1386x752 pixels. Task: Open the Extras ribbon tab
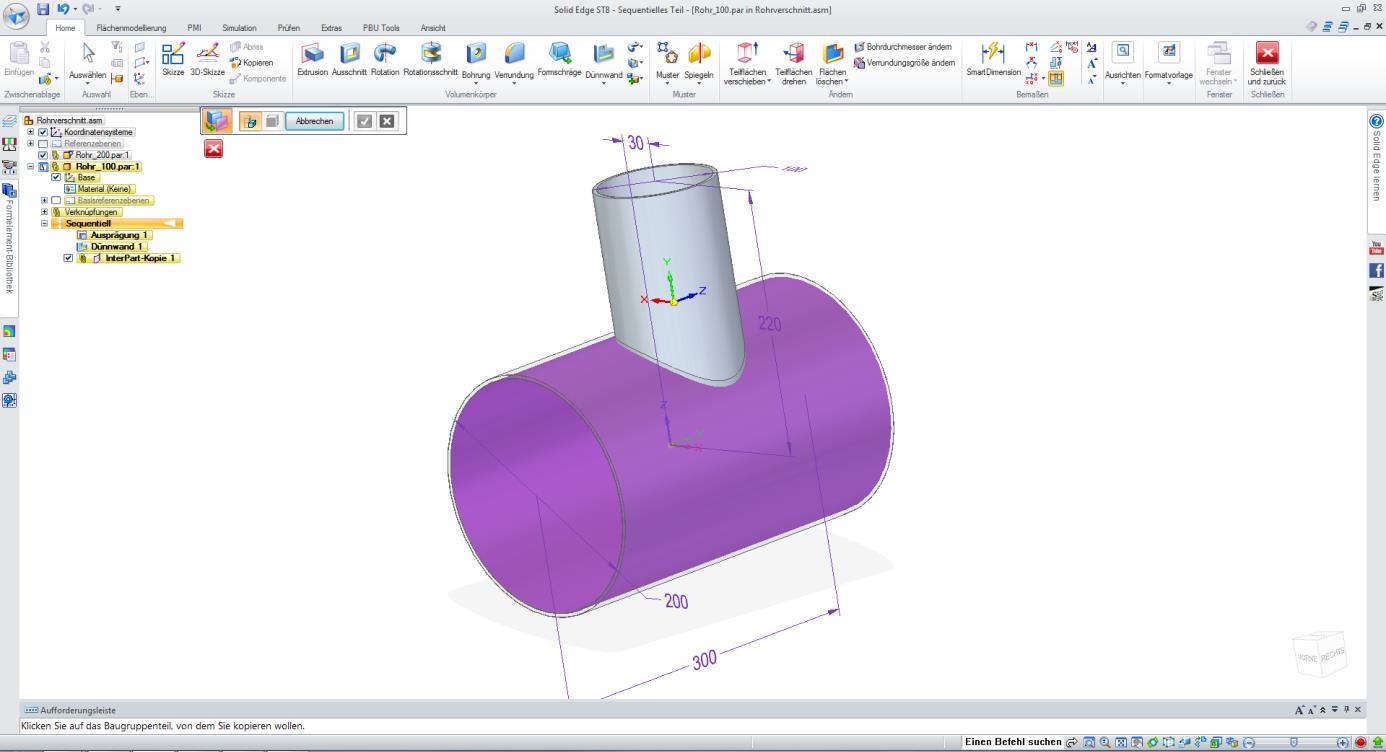[331, 28]
